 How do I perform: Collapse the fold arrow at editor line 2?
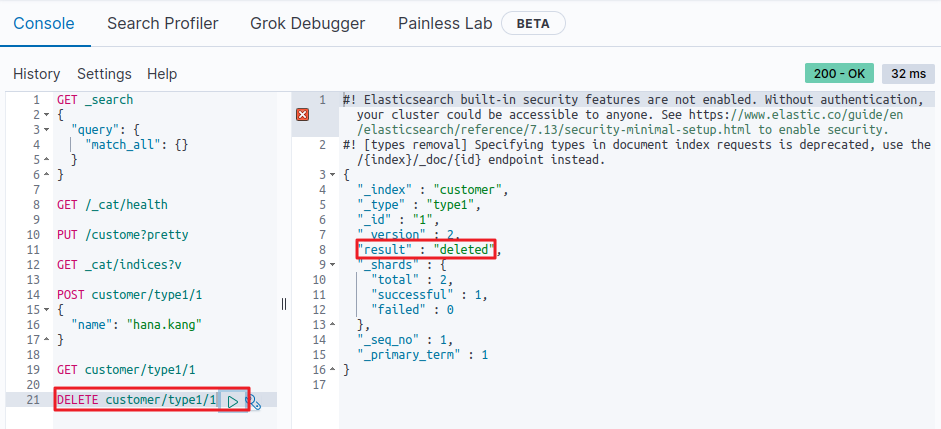(x=46, y=115)
